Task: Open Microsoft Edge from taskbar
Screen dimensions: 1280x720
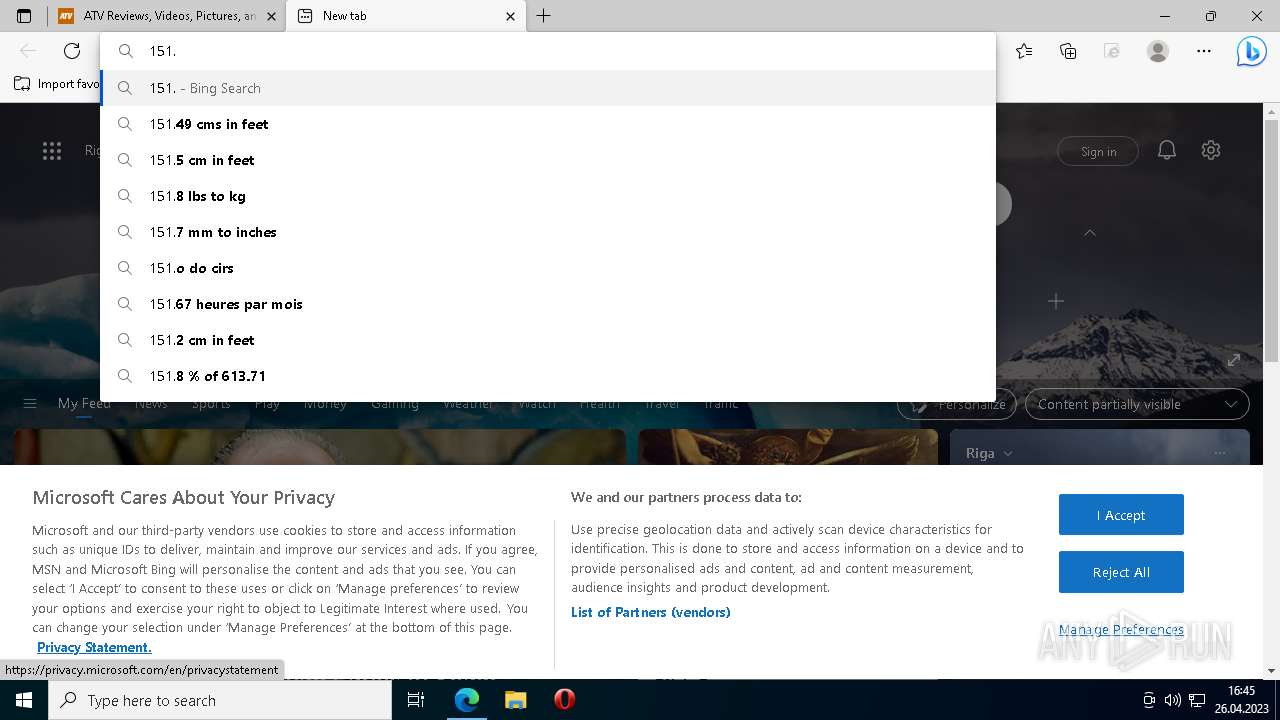Action: [467, 700]
